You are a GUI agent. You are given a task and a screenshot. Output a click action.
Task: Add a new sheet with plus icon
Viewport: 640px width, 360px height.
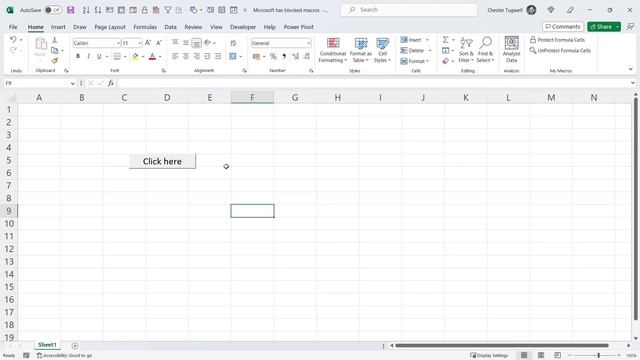tap(75, 346)
